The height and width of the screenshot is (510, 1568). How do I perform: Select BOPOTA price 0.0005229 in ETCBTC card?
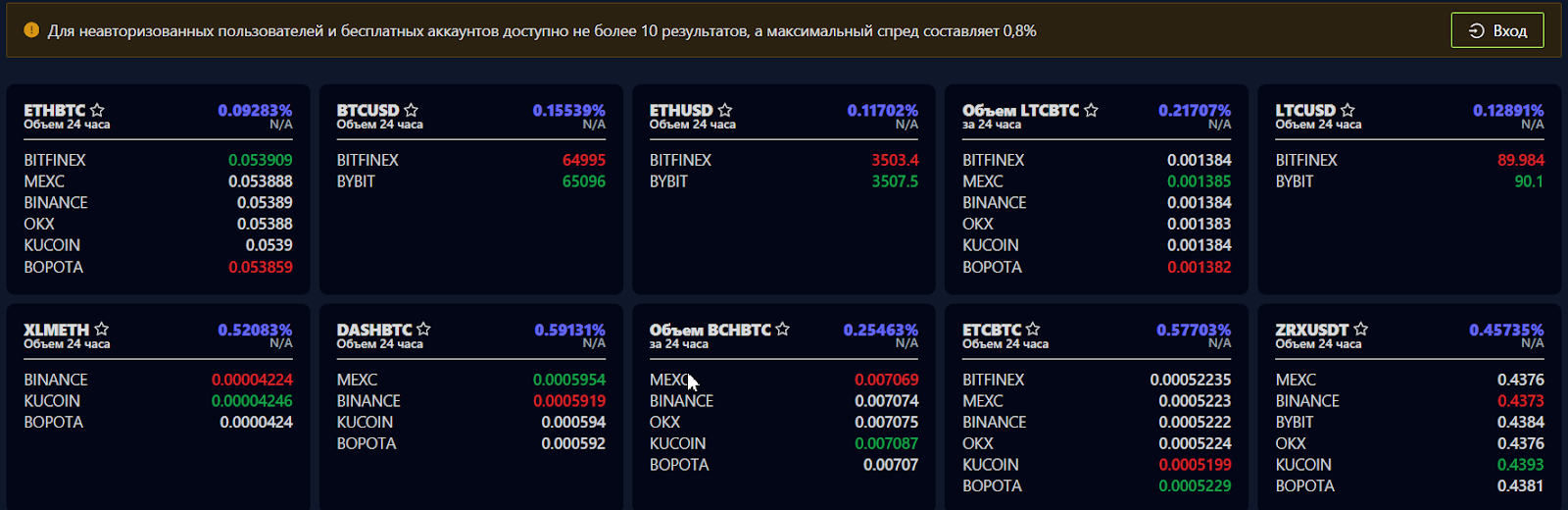coord(1196,485)
